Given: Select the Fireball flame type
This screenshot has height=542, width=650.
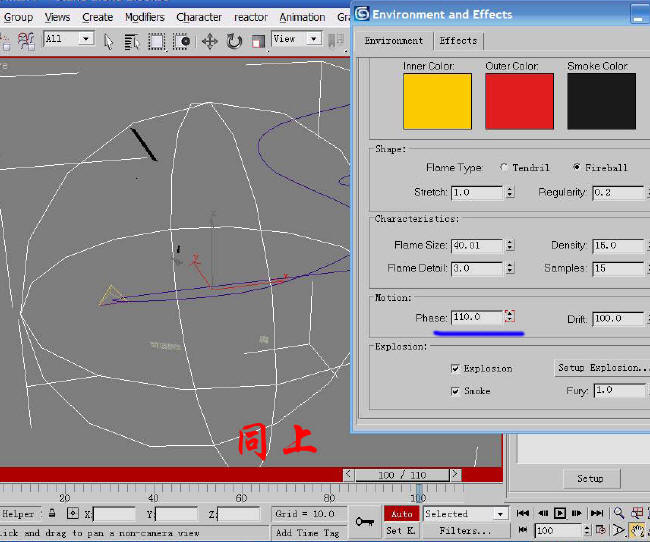Looking at the screenshot, I should coord(577,167).
